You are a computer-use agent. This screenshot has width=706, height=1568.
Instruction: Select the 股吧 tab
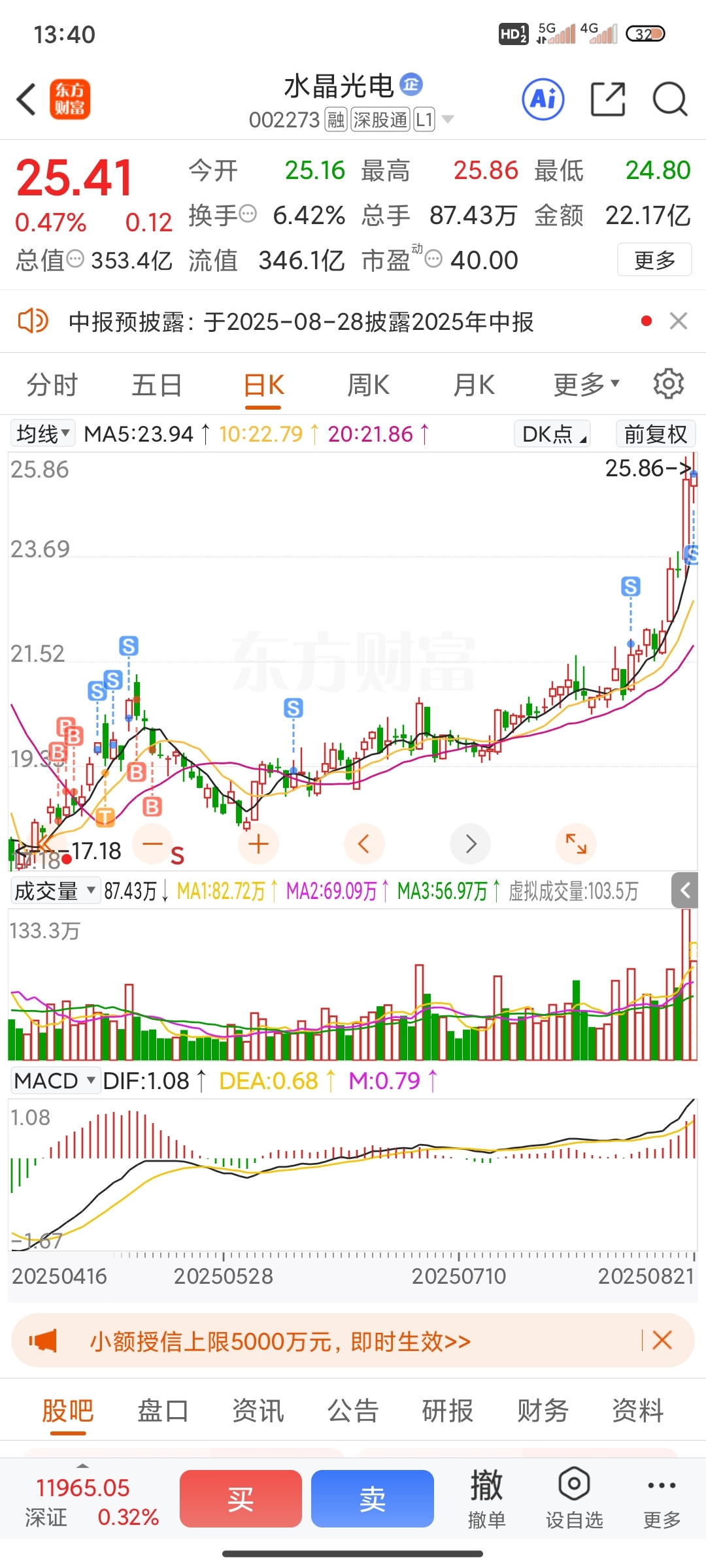68,1411
